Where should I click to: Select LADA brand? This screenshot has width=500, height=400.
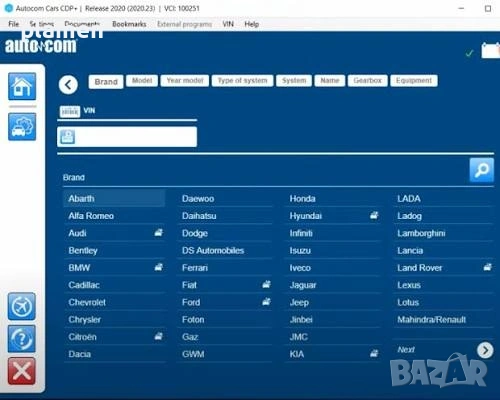pos(443,198)
